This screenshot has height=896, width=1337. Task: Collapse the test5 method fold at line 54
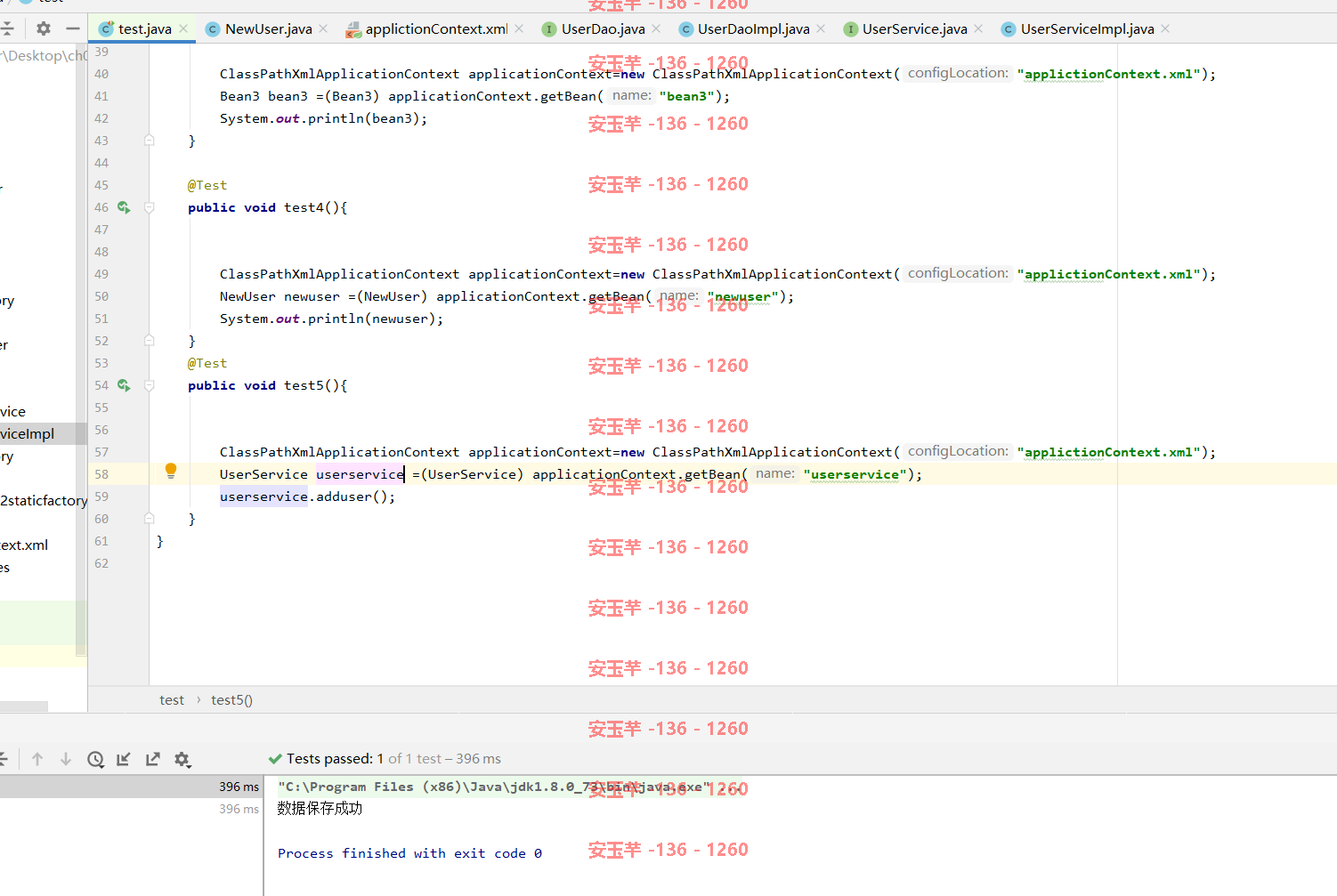click(150, 385)
